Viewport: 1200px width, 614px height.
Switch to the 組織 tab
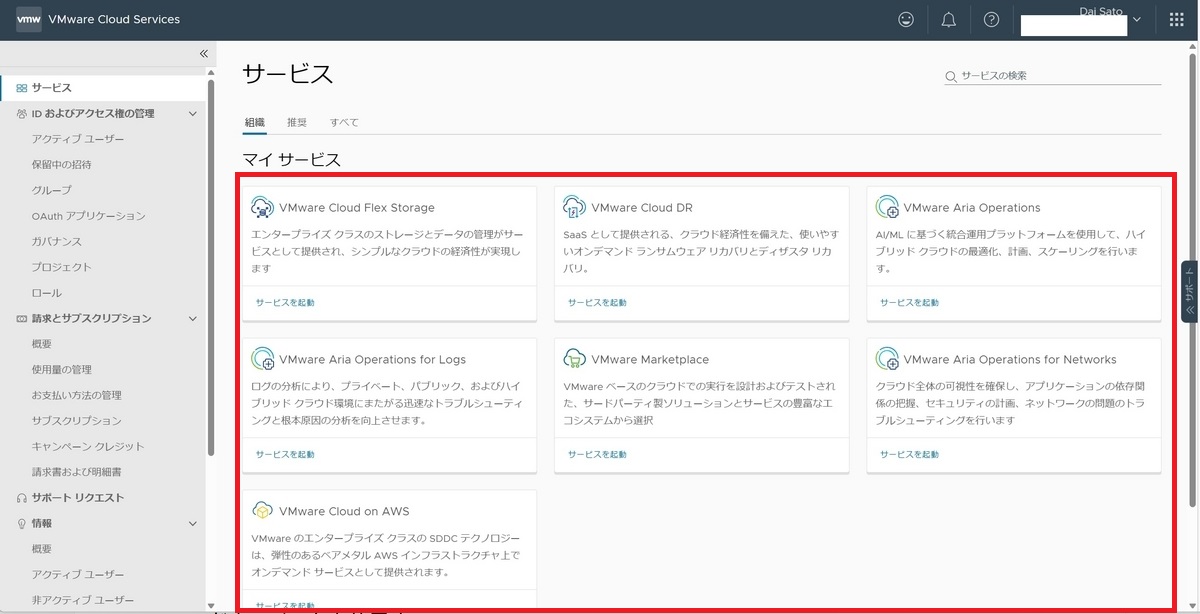[x=255, y=122]
